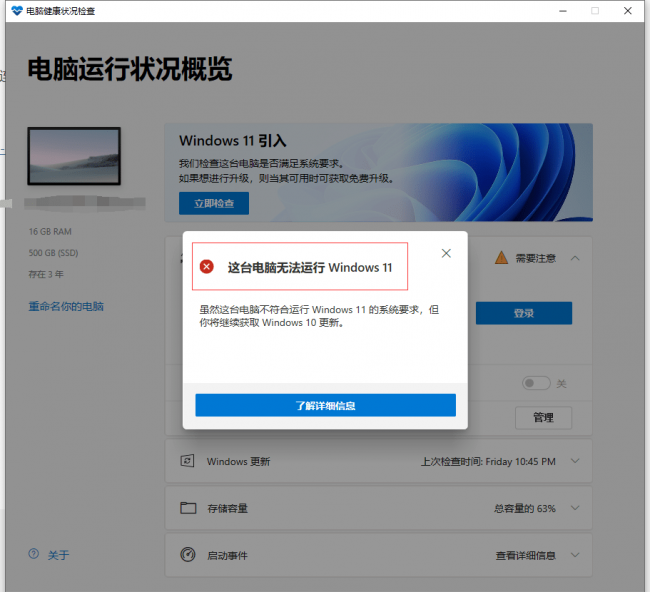Minimize the 电脑健康状况检查 window
The height and width of the screenshot is (592, 650).
point(563,11)
